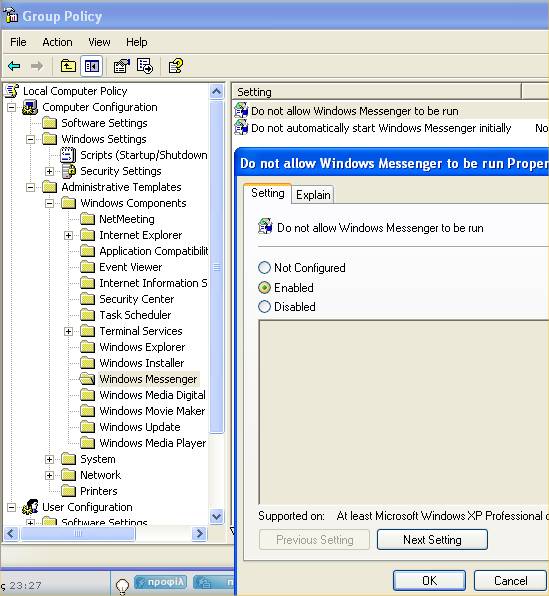The image size is (549, 596).
Task: Click the tree panel horizontal scrollbar thumb
Action: 78,534
